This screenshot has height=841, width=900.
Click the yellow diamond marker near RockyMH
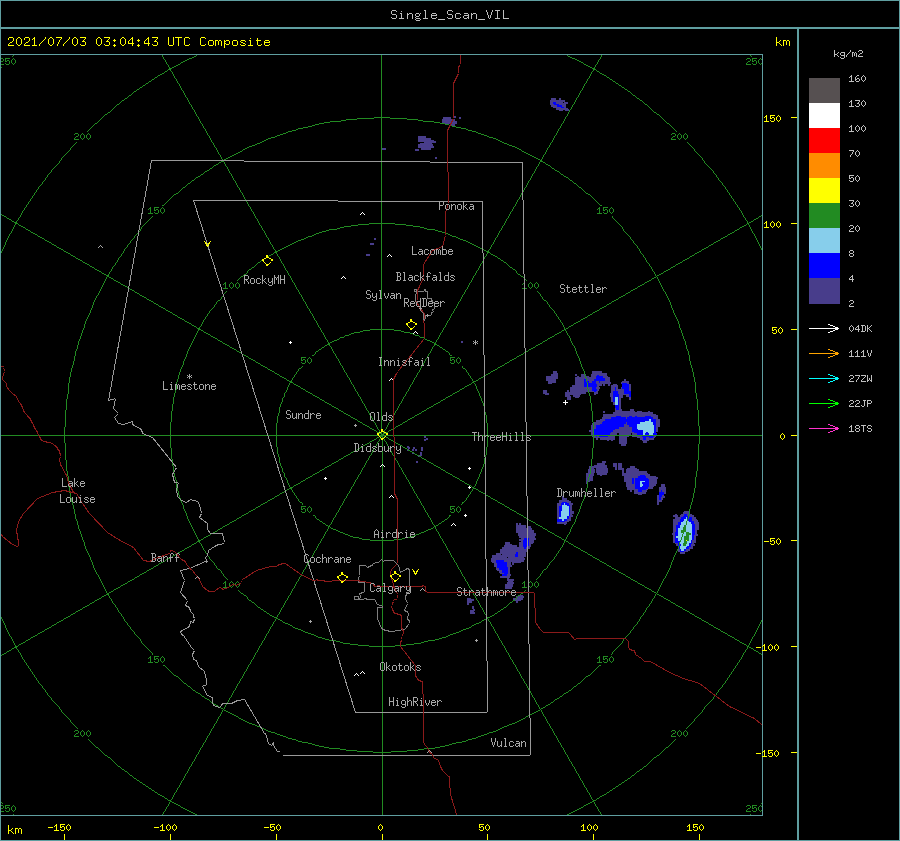click(x=267, y=261)
